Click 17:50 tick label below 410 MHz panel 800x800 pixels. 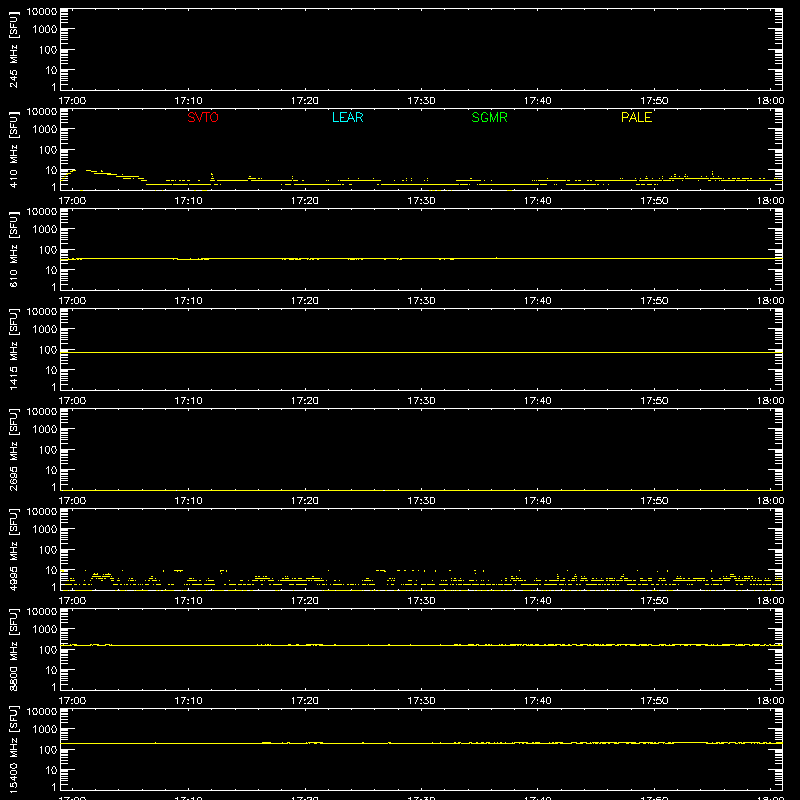click(x=654, y=201)
